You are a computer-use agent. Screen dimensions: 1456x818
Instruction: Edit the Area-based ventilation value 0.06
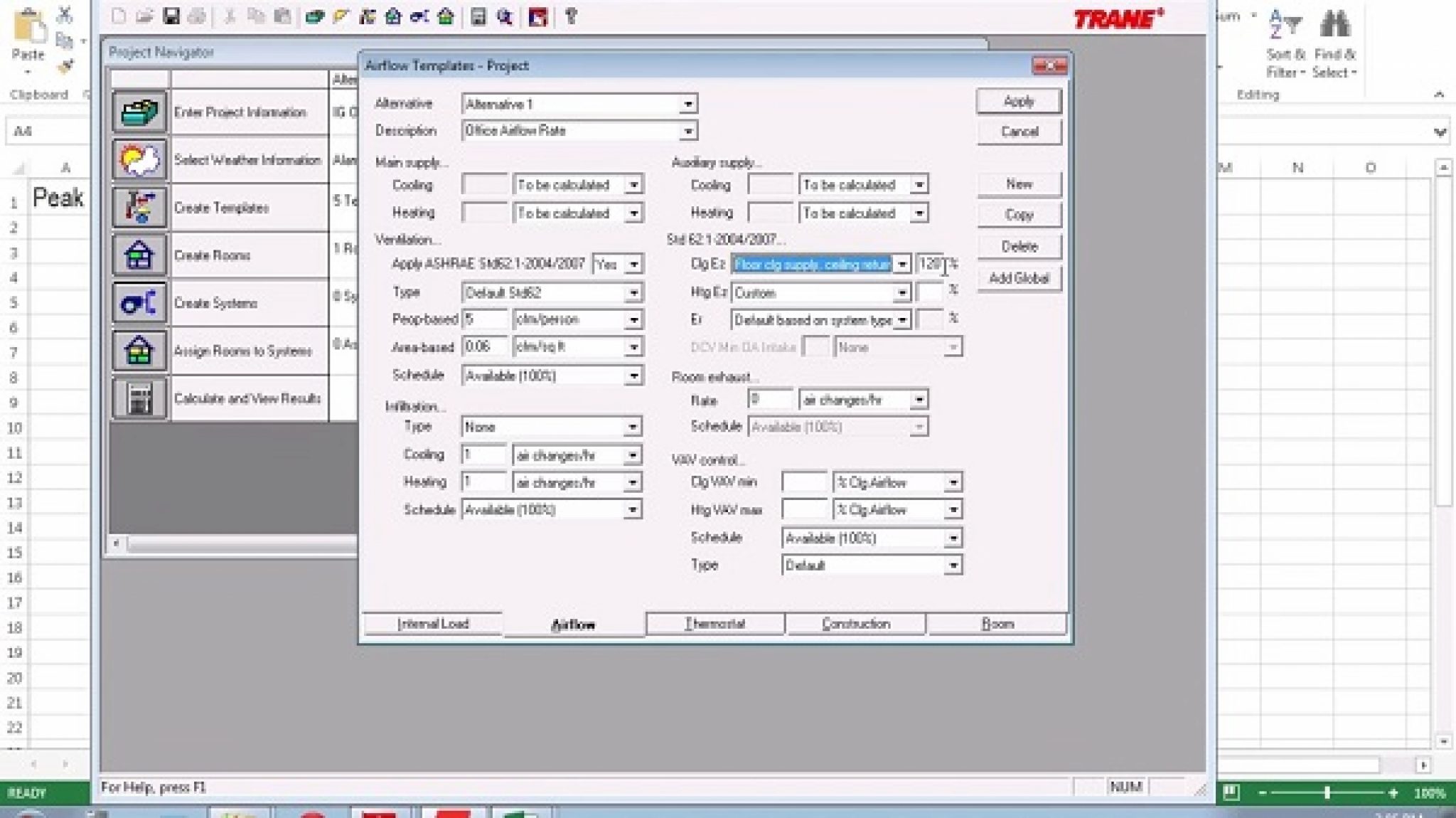point(486,346)
